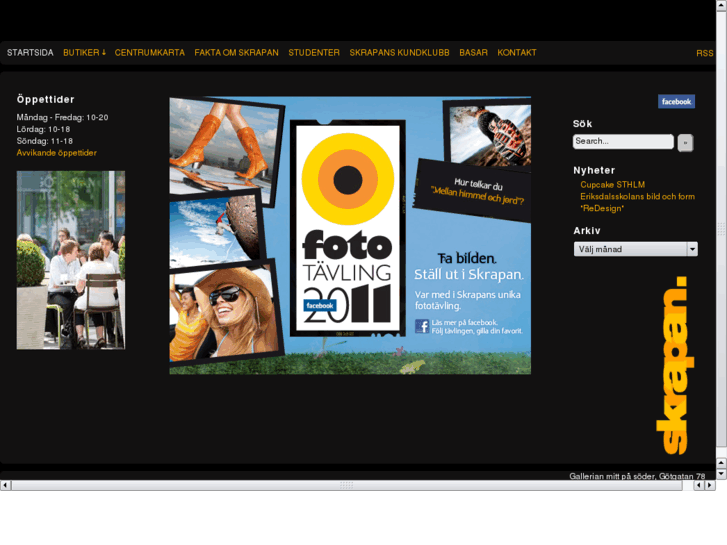Submit search with the arrow button
Image resolution: width=727 pixels, height=545 pixels.
[685, 142]
